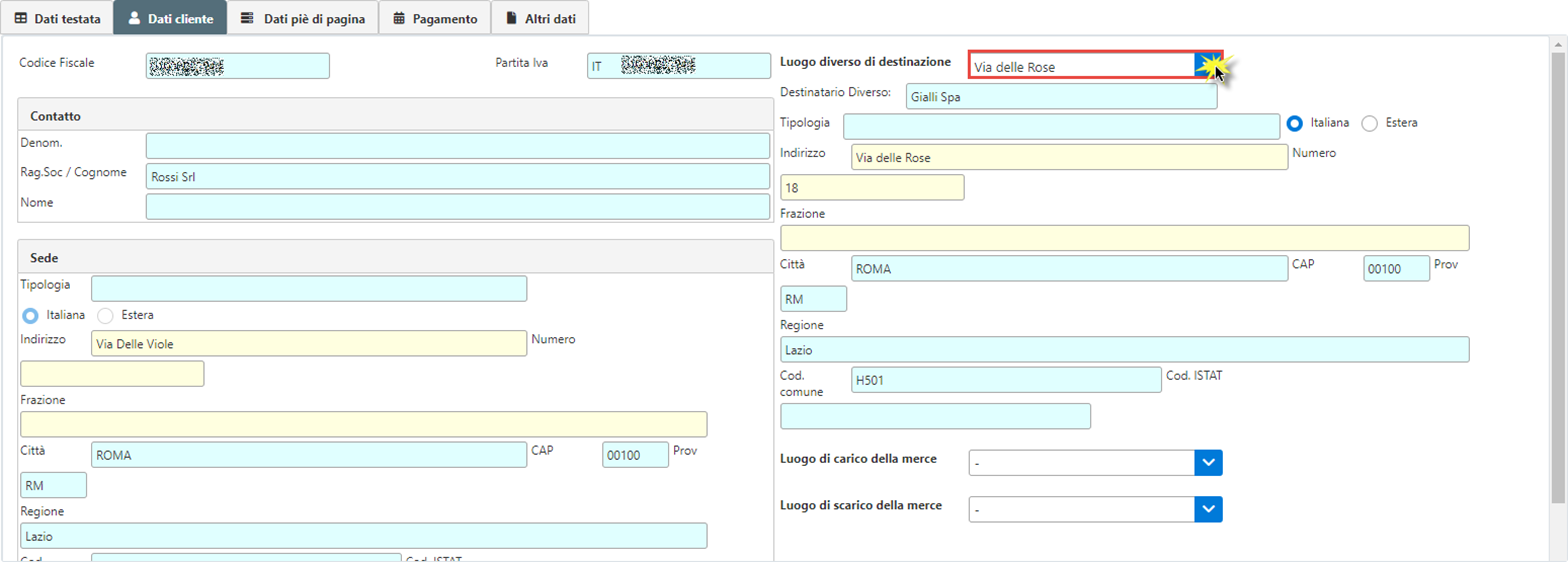Switch to the Dati piè di pagina tab

[x=302, y=18]
